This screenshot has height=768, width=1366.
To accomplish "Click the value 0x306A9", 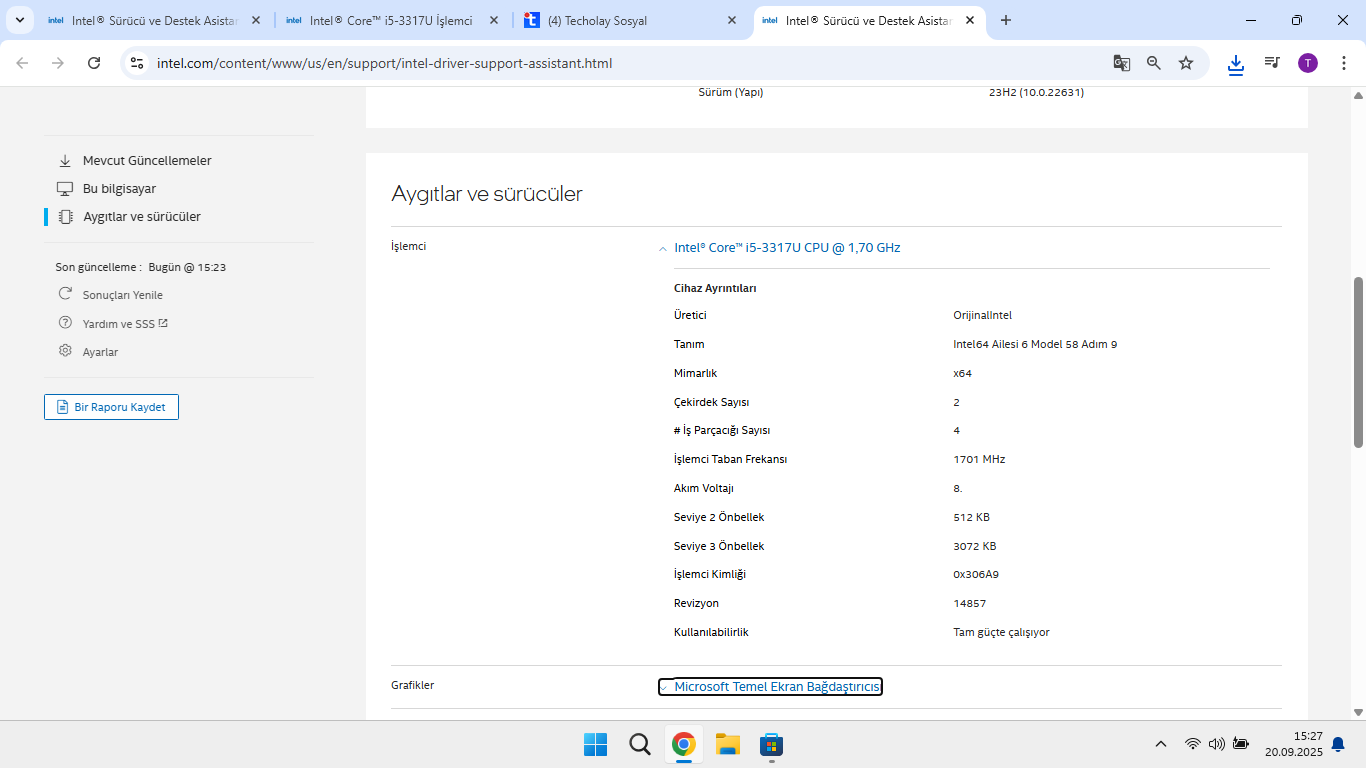I will [976, 574].
